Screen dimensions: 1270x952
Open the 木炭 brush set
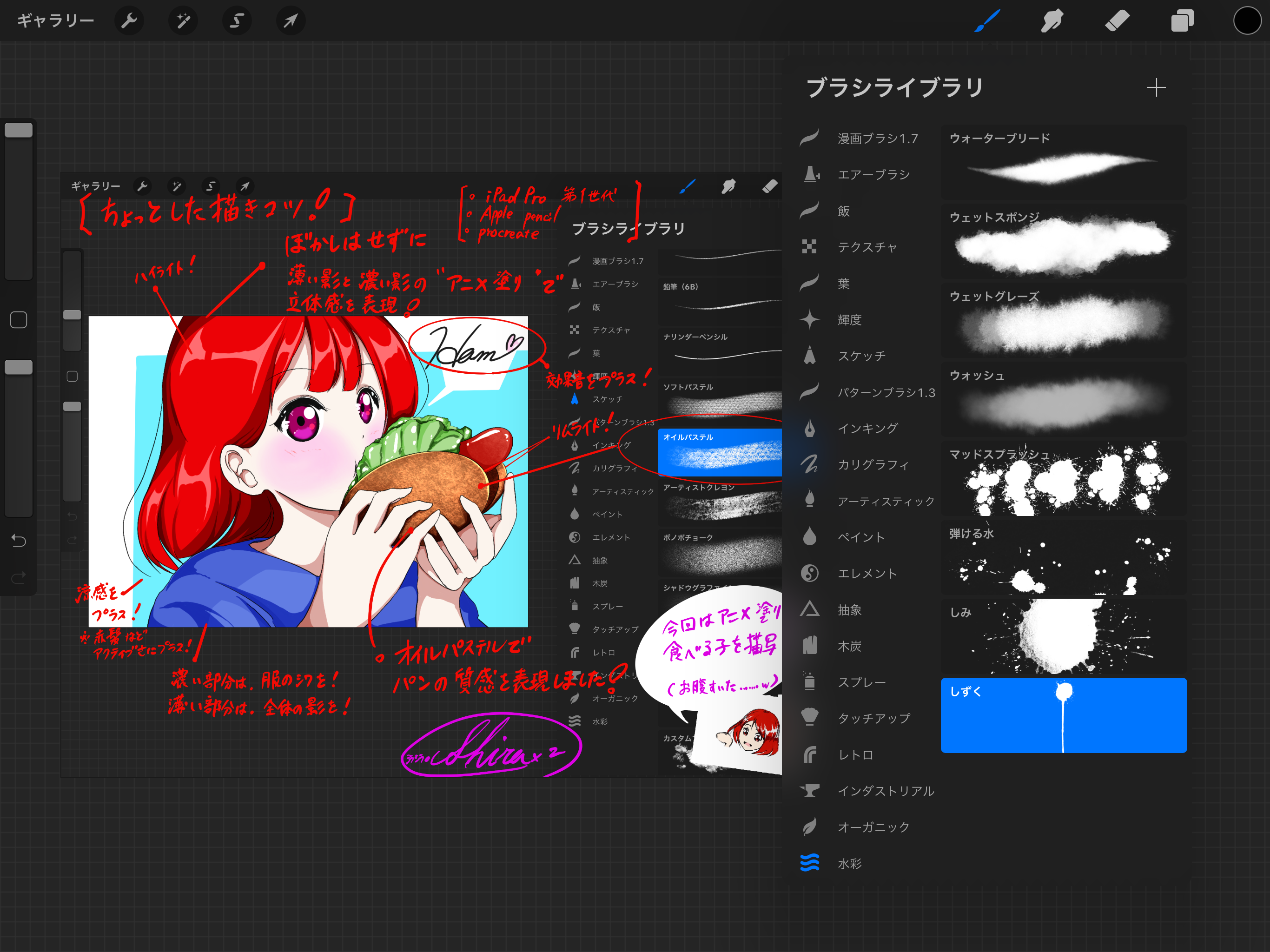867,646
